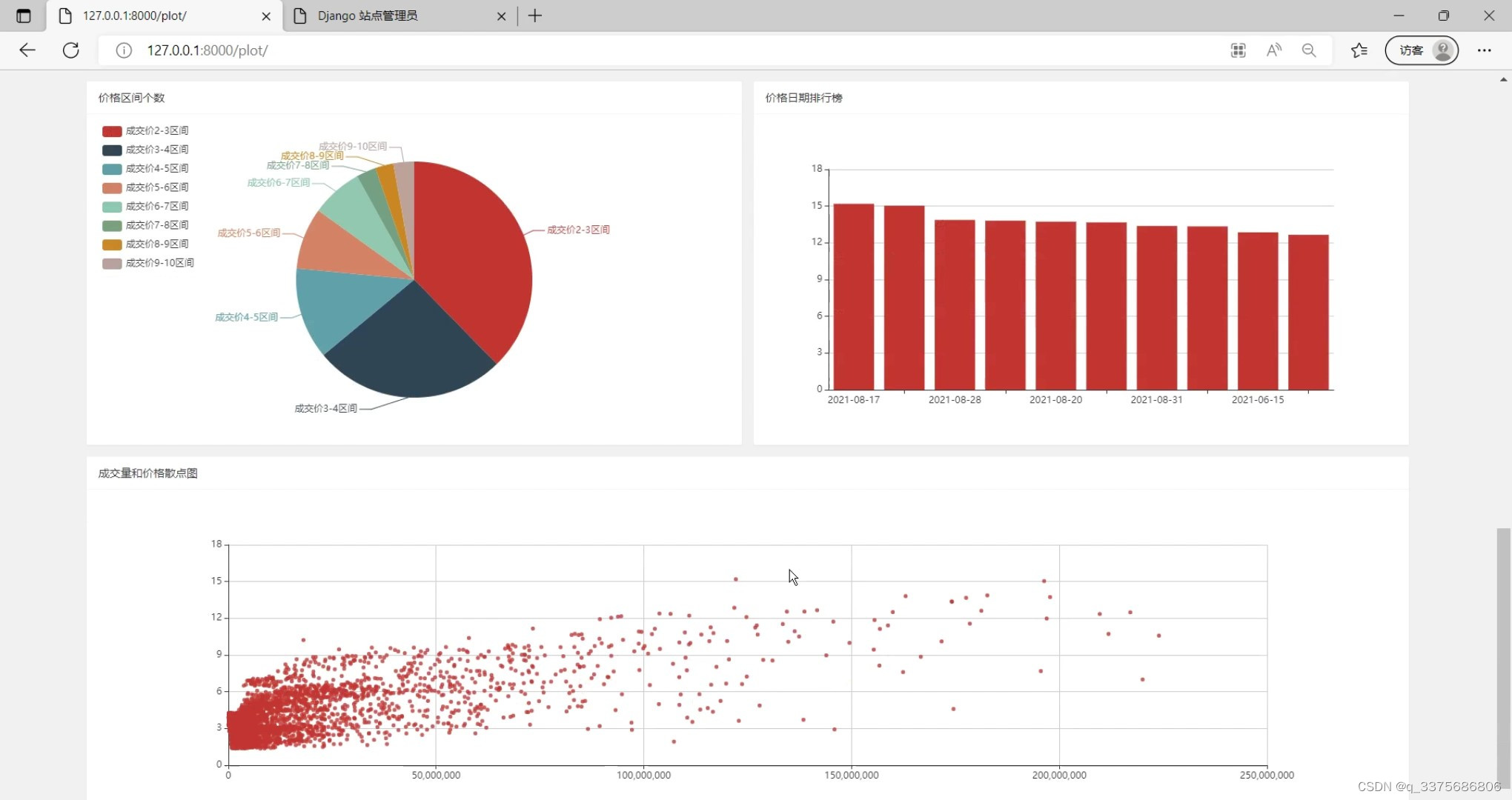Click the 访客 guest profile button
1512x800 pixels.
point(1421,50)
